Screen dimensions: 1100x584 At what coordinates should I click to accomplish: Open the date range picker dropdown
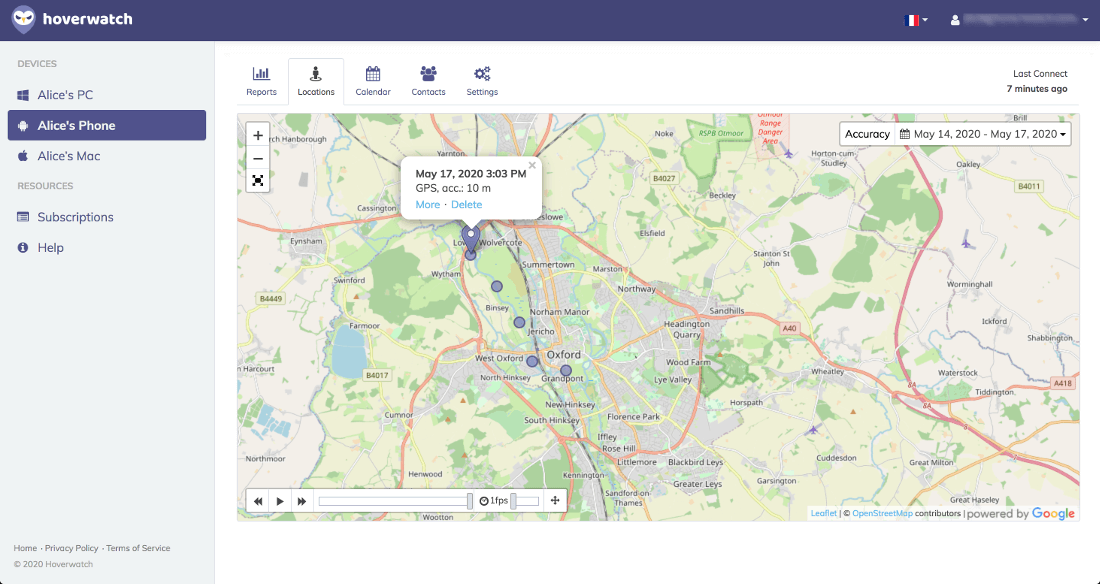pos(983,134)
